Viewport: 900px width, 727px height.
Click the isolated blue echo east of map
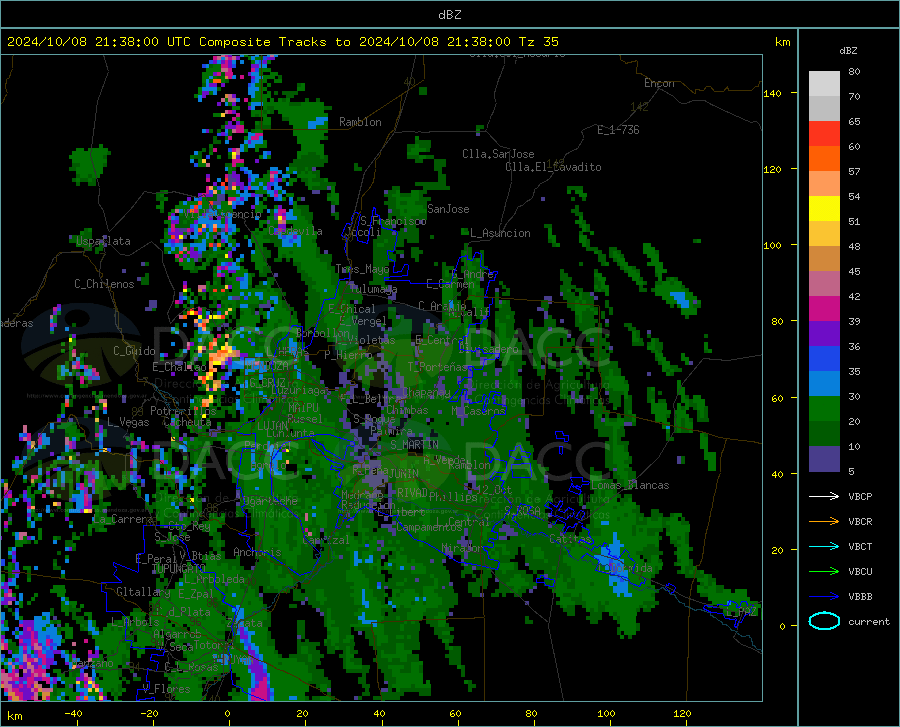(x=681, y=298)
